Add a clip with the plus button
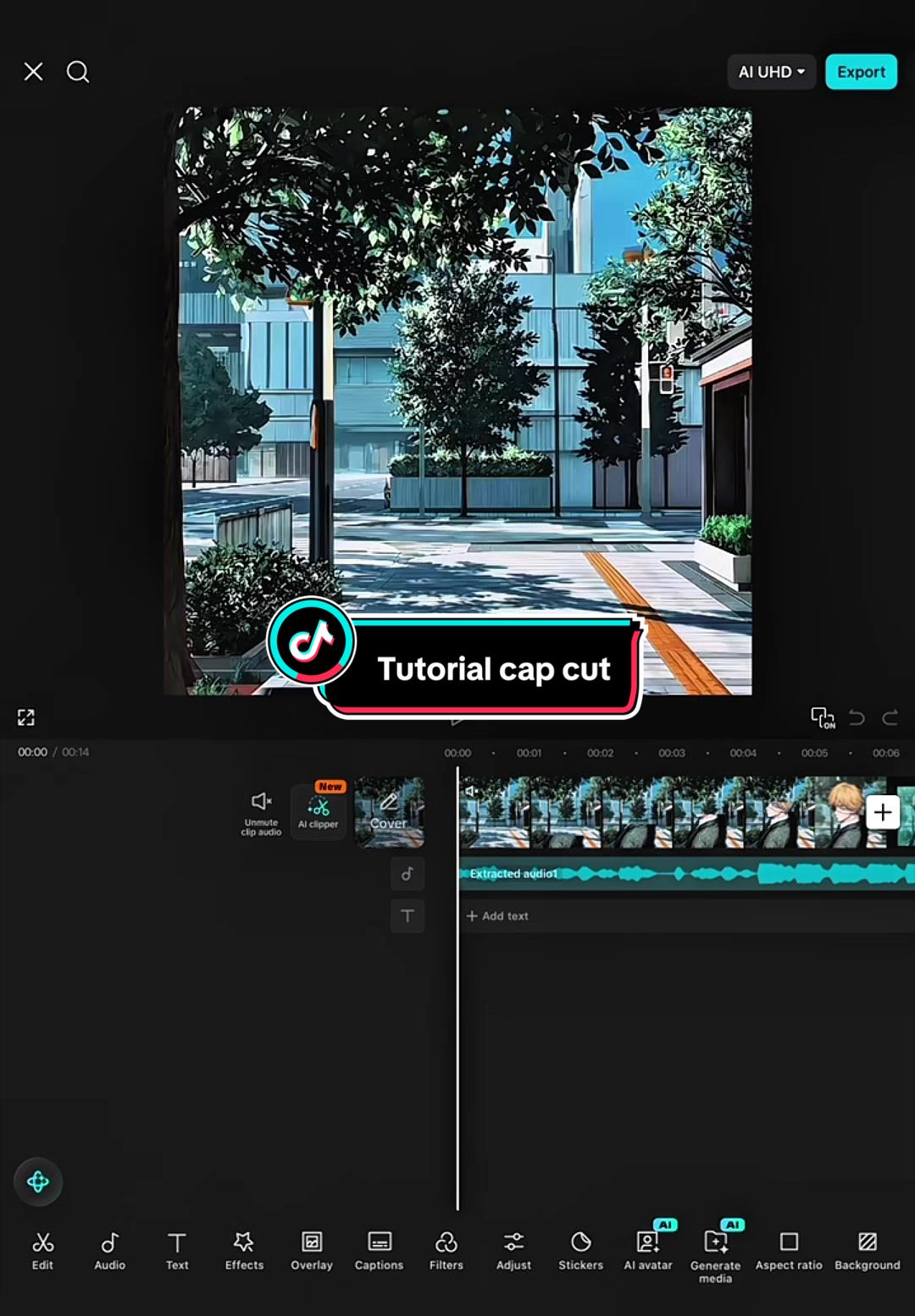The height and width of the screenshot is (1316, 915). pos(882,812)
